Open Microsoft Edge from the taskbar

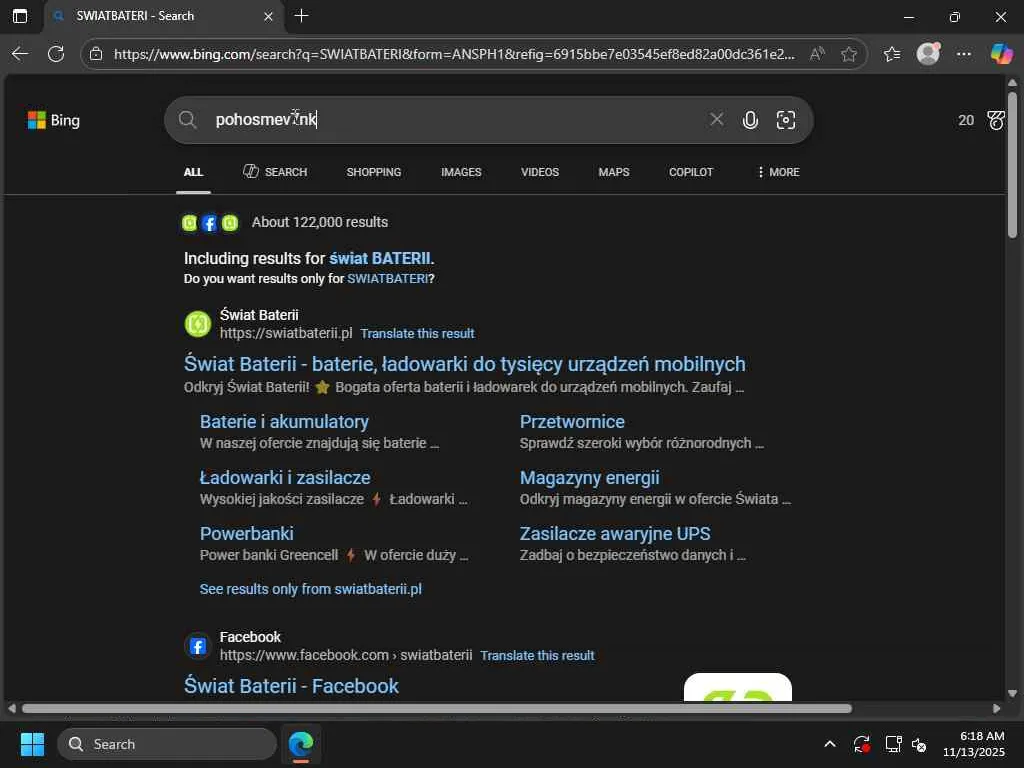tap(301, 744)
